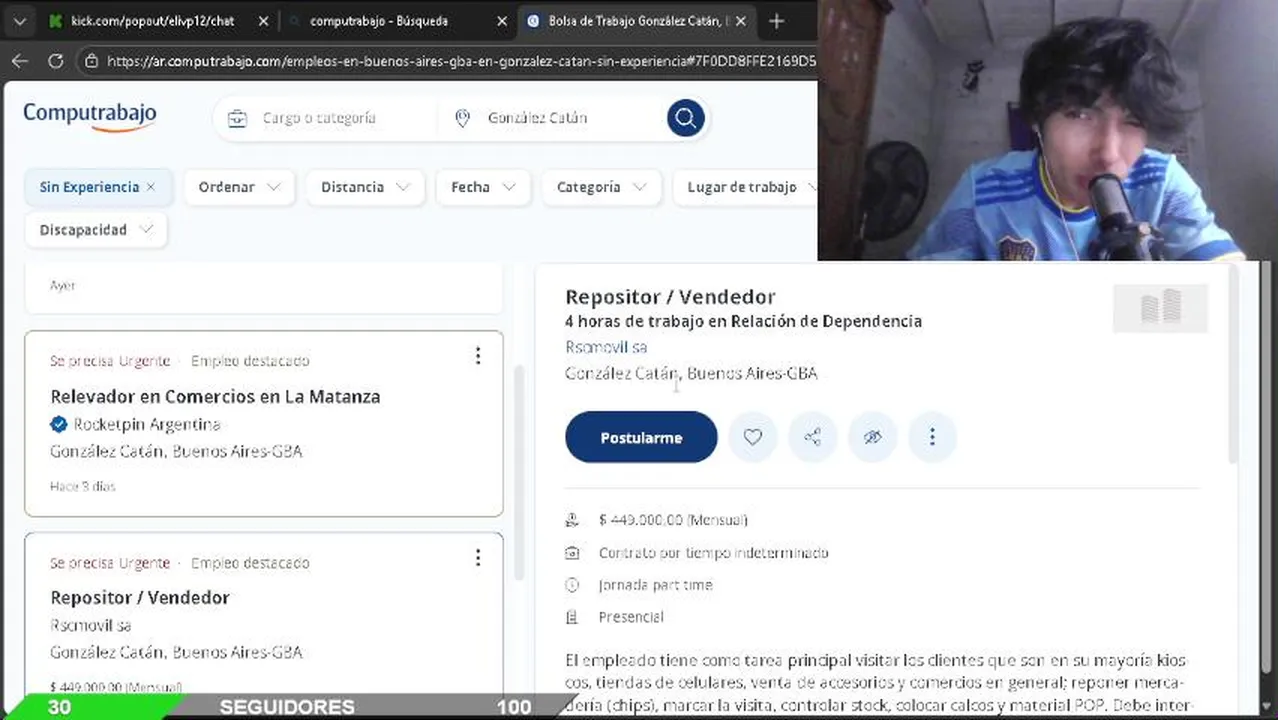Open the Categoría dropdown
This screenshot has height=720, width=1278.
[601, 187]
